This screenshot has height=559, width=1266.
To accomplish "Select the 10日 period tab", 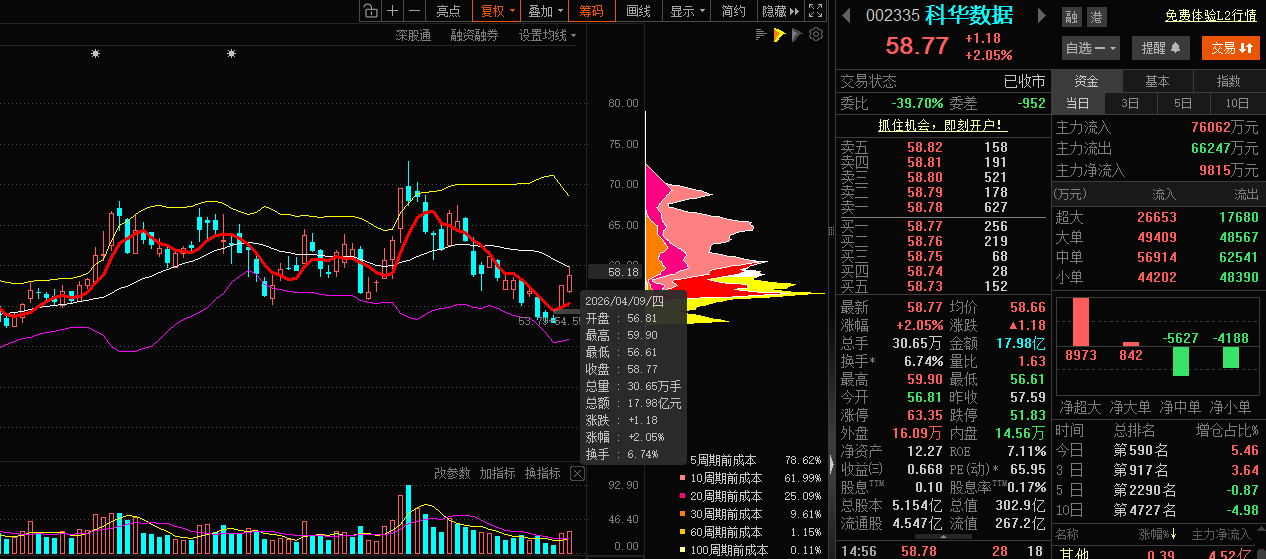I will pyautogui.click(x=1237, y=103).
